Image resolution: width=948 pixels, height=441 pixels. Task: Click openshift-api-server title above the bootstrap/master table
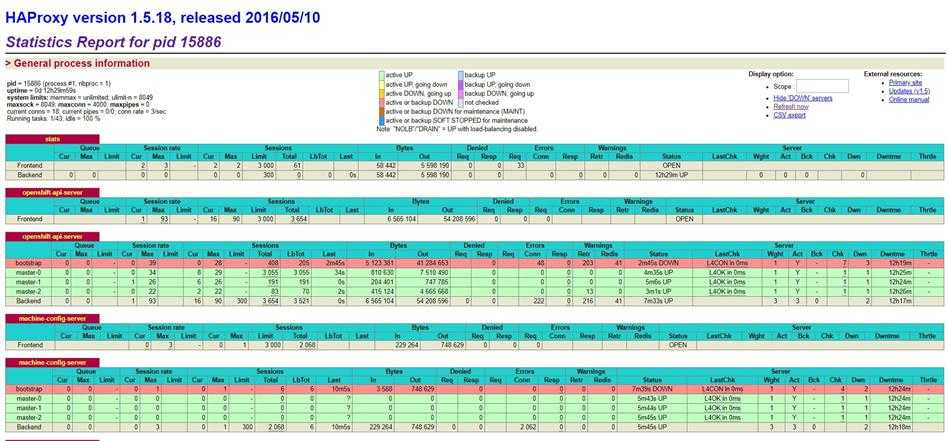tap(52, 237)
